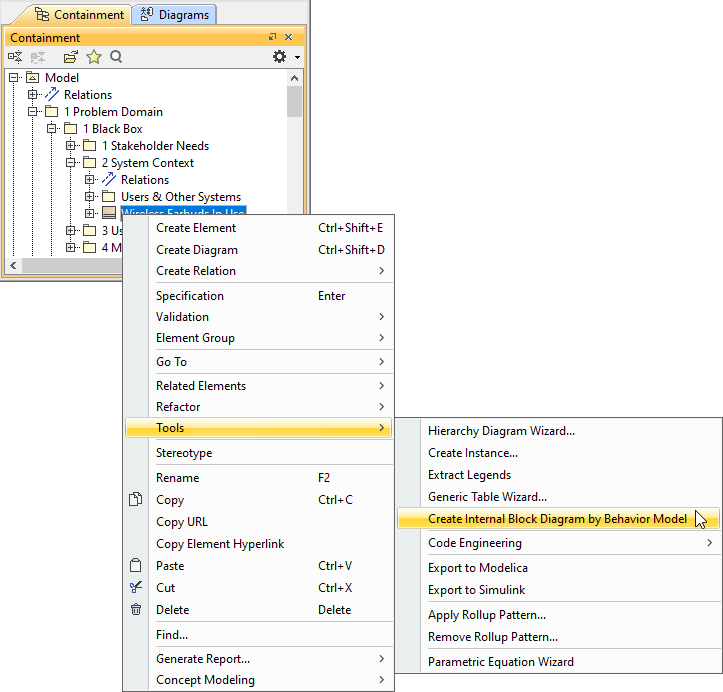The height and width of the screenshot is (692, 723).
Task: Select Generate Report menu entry
Action: (x=203, y=659)
